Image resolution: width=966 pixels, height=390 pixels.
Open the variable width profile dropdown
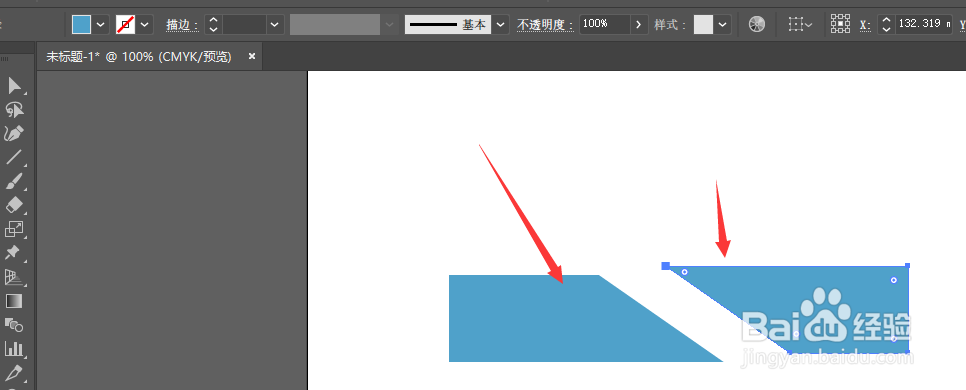[x=389, y=25]
